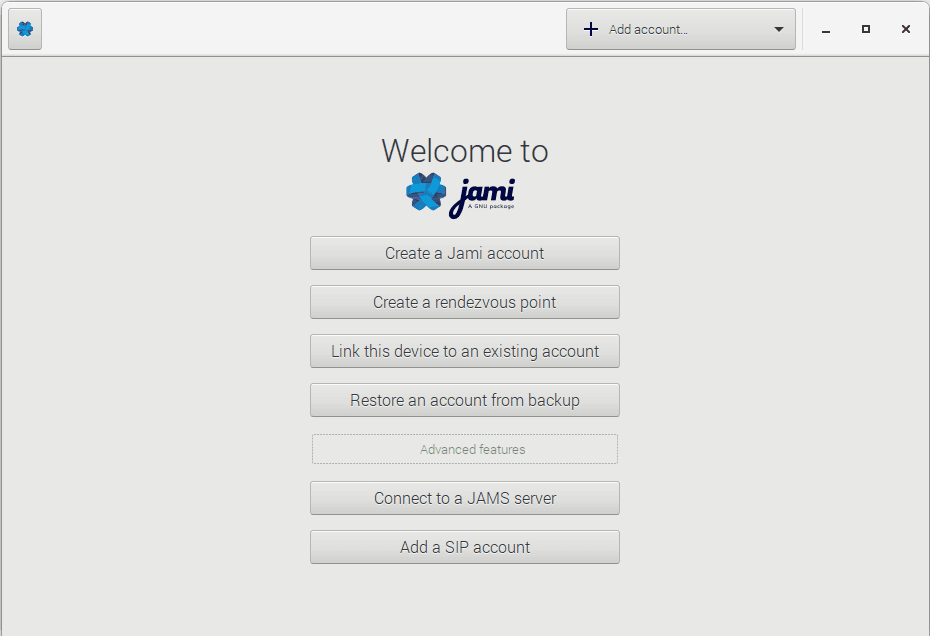
Task: Click the Jami logo button in the toolbar
Action: [24, 29]
